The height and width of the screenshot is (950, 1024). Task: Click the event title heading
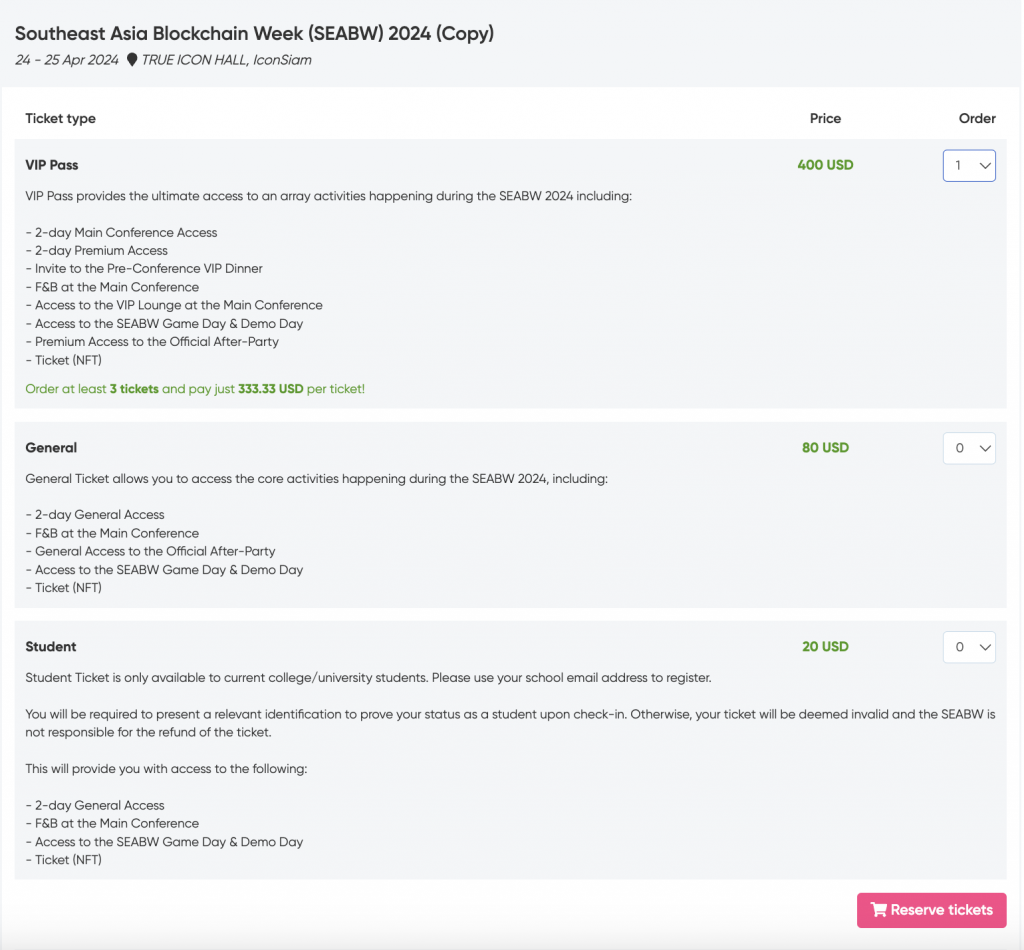(254, 33)
